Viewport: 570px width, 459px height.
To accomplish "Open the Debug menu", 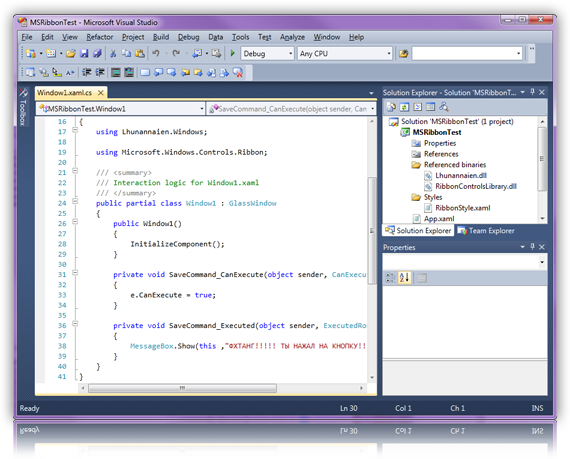I will [x=188, y=37].
